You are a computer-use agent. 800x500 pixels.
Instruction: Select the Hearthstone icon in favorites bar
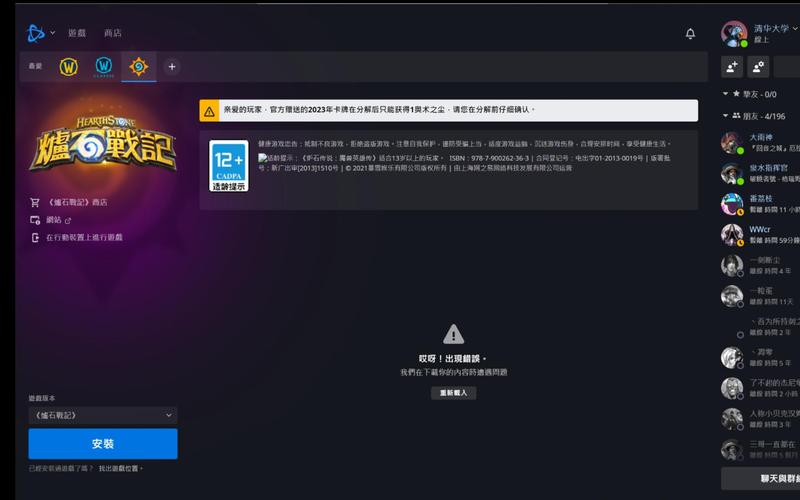pyautogui.click(x=139, y=66)
